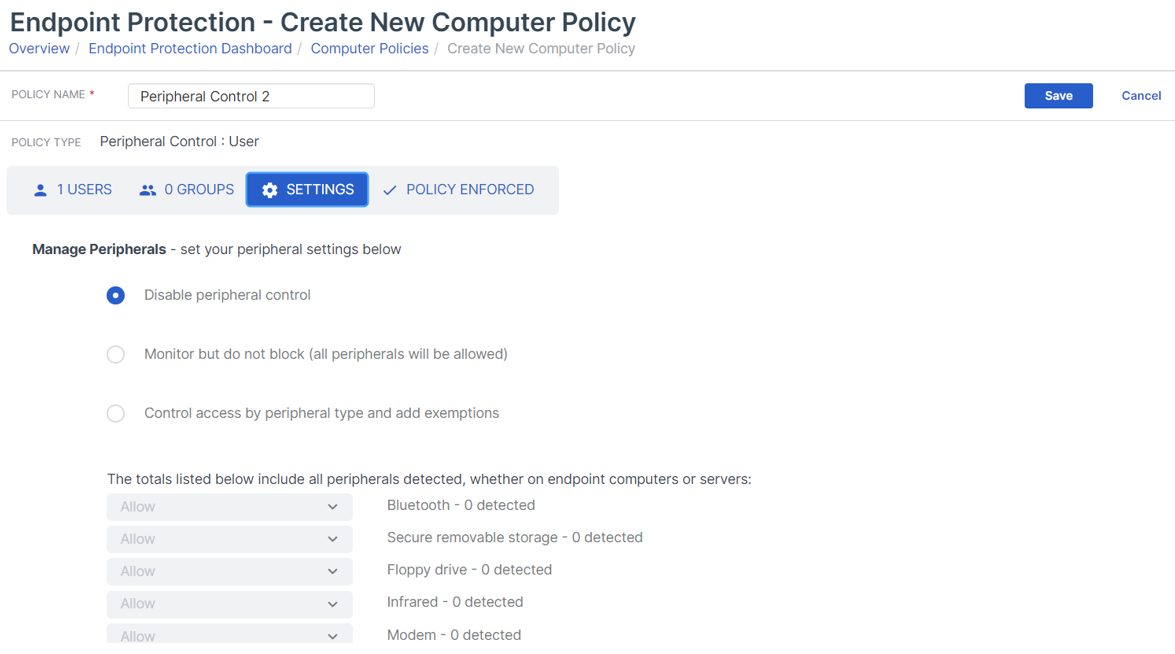Screen dimensions: 1175x654
Task: Click the Policy Enforced checkmark icon
Action: pos(390,190)
